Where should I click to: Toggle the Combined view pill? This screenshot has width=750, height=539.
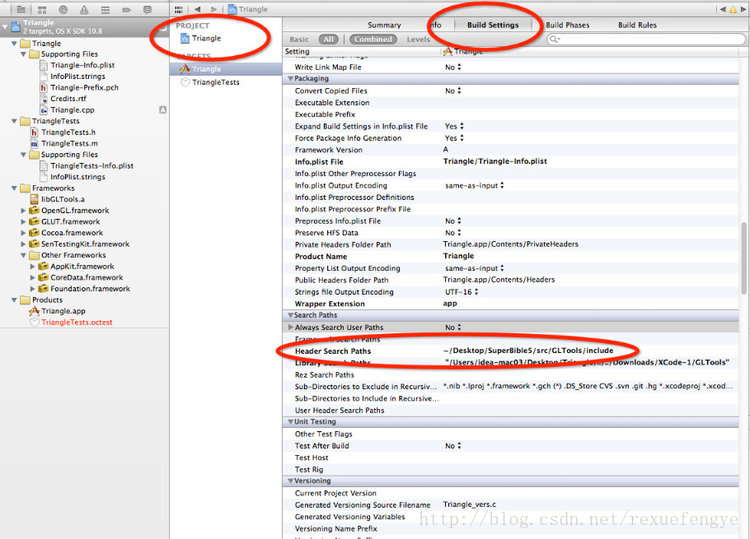pyautogui.click(x=373, y=39)
